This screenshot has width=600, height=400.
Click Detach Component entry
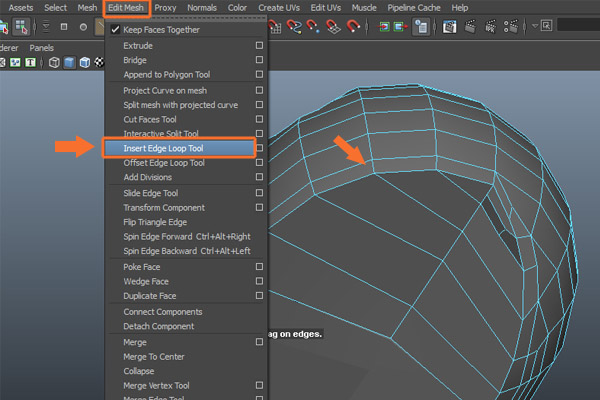click(x=158, y=327)
